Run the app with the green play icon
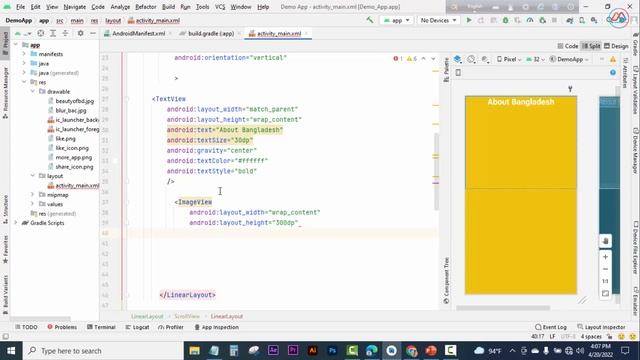Viewport: 640px width, 360px height. (469, 20)
